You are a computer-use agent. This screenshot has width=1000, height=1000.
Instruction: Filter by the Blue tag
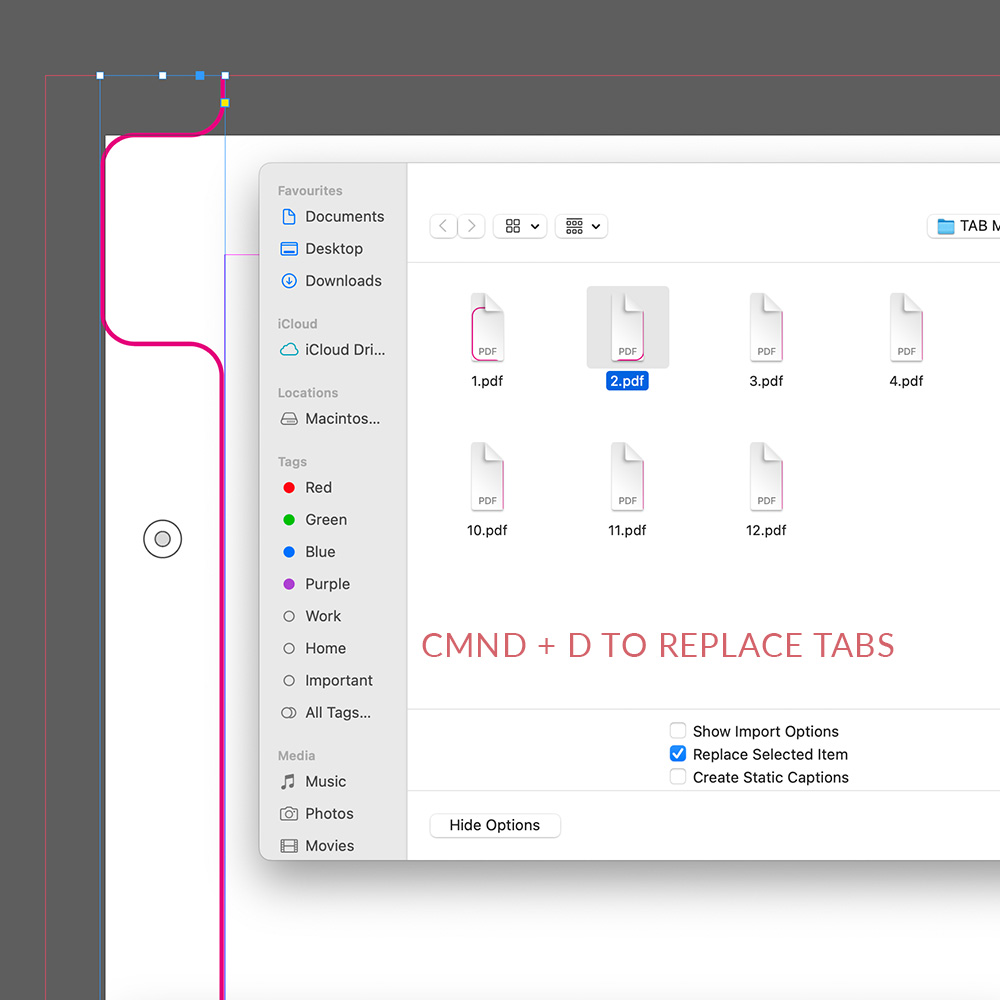[309, 552]
